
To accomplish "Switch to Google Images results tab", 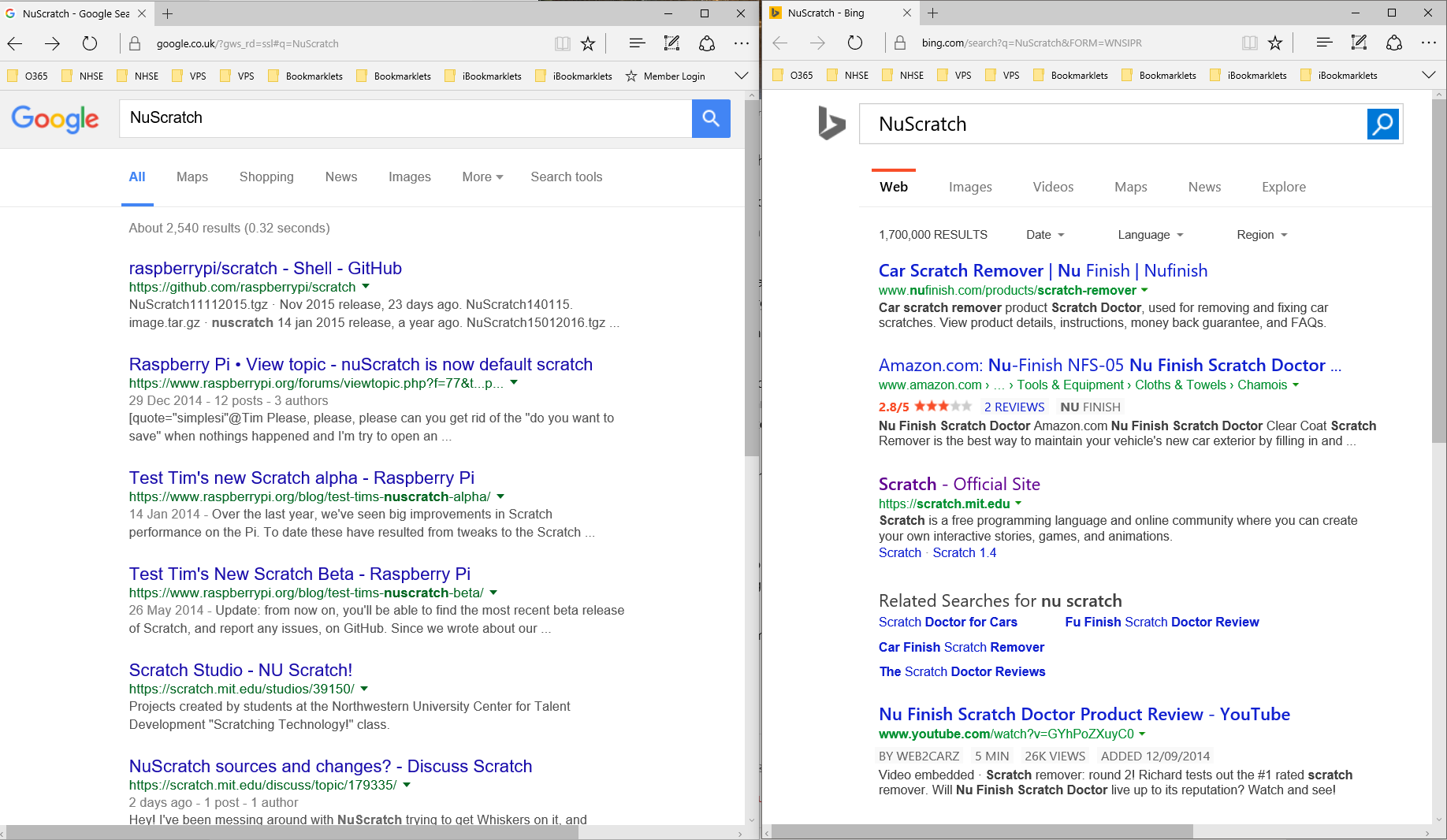I will [409, 177].
